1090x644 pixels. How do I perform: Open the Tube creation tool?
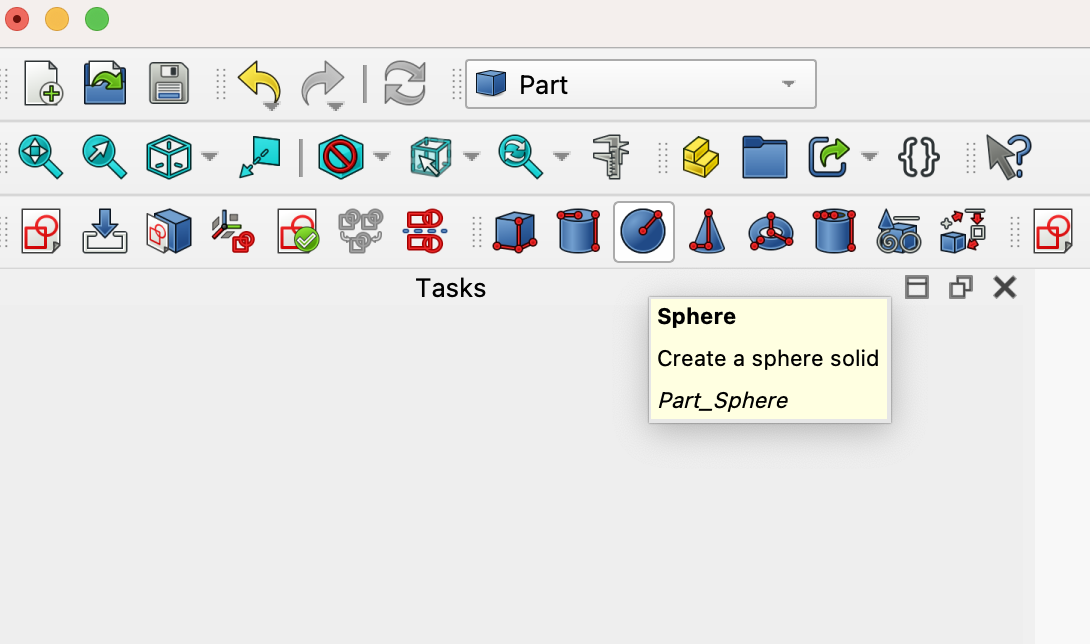(x=834, y=232)
